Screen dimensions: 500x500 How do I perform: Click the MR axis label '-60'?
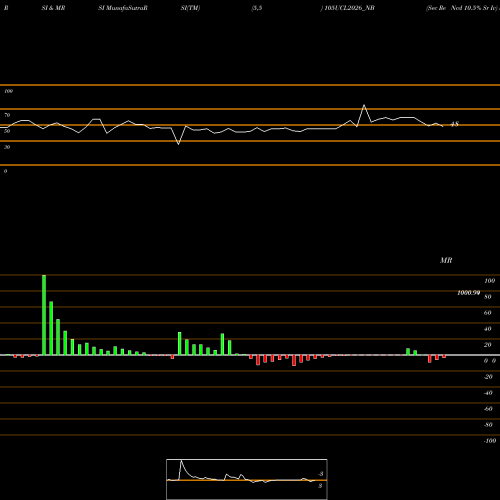point(488,409)
